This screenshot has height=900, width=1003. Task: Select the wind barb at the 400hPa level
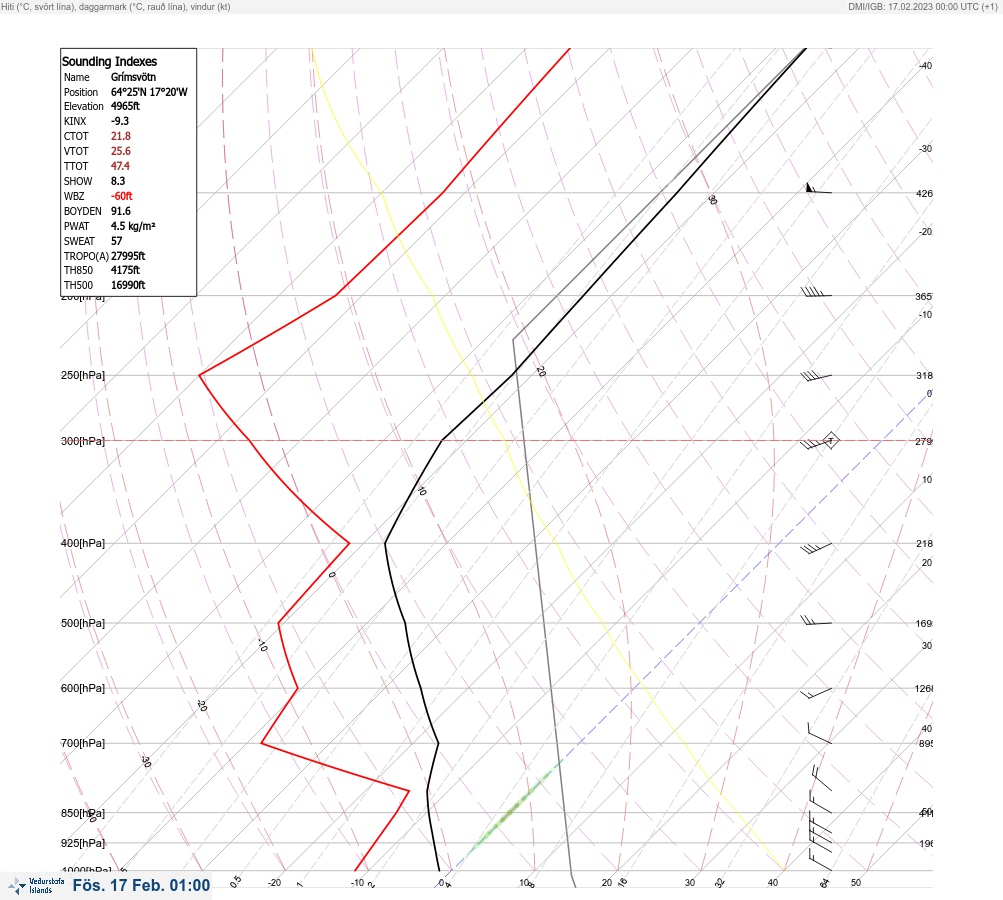(x=816, y=548)
